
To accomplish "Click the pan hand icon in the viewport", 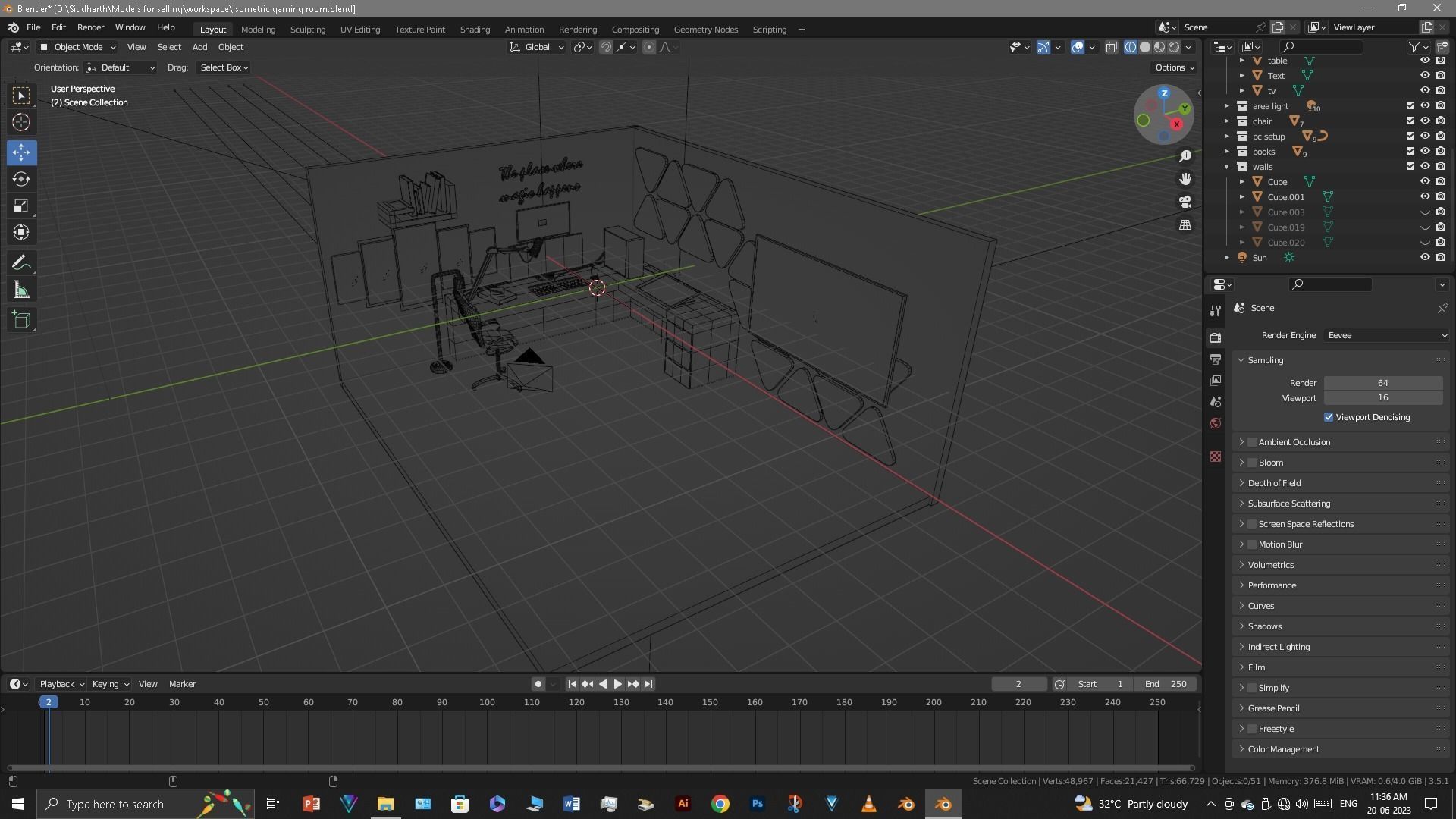I will pyautogui.click(x=1185, y=179).
